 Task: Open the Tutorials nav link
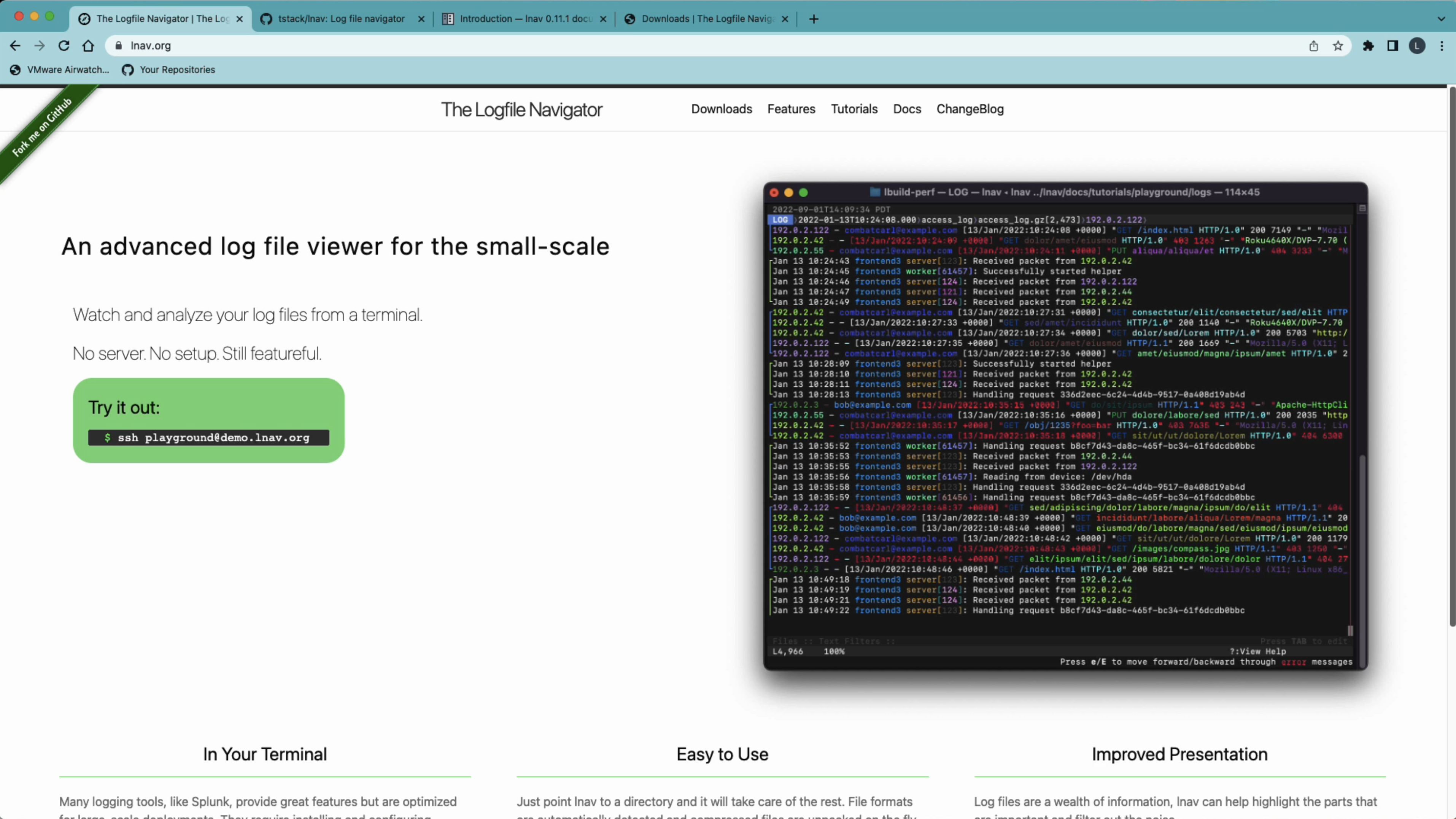click(854, 109)
